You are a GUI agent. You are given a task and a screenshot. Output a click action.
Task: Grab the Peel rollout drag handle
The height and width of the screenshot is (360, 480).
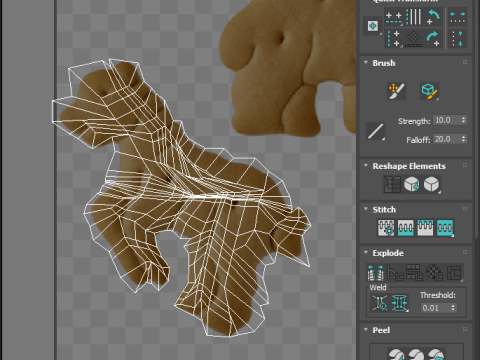(x=465, y=329)
